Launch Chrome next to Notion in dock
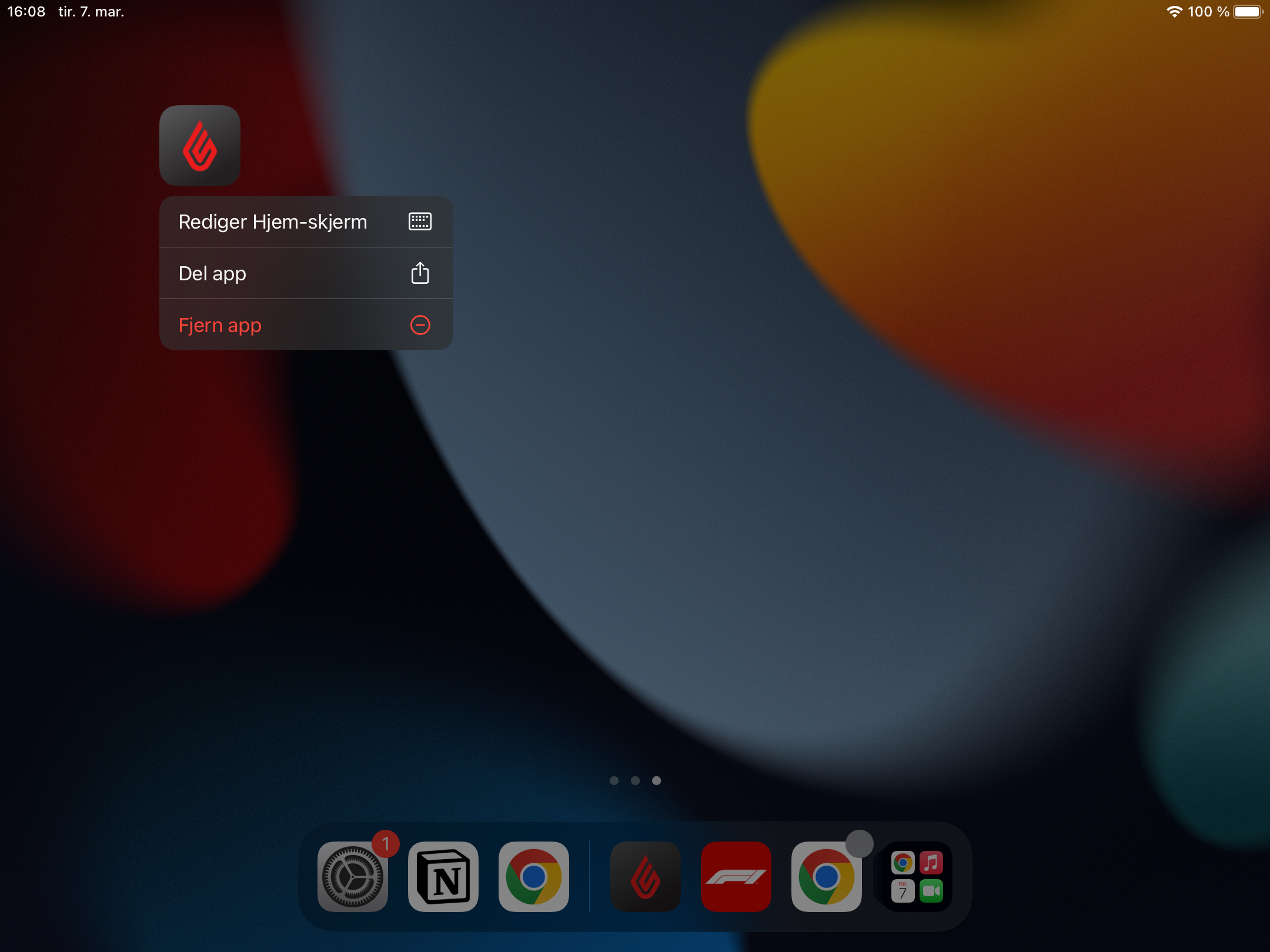 pos(534,877)
